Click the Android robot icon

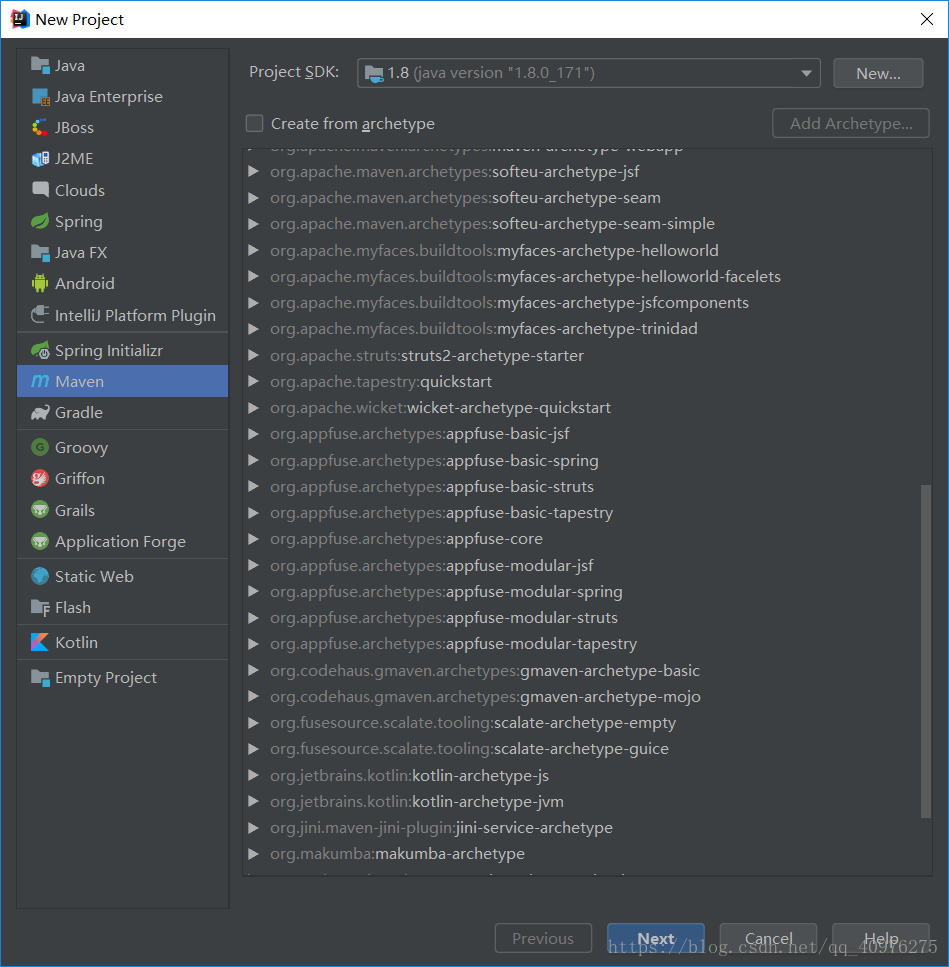coord(40,283)
